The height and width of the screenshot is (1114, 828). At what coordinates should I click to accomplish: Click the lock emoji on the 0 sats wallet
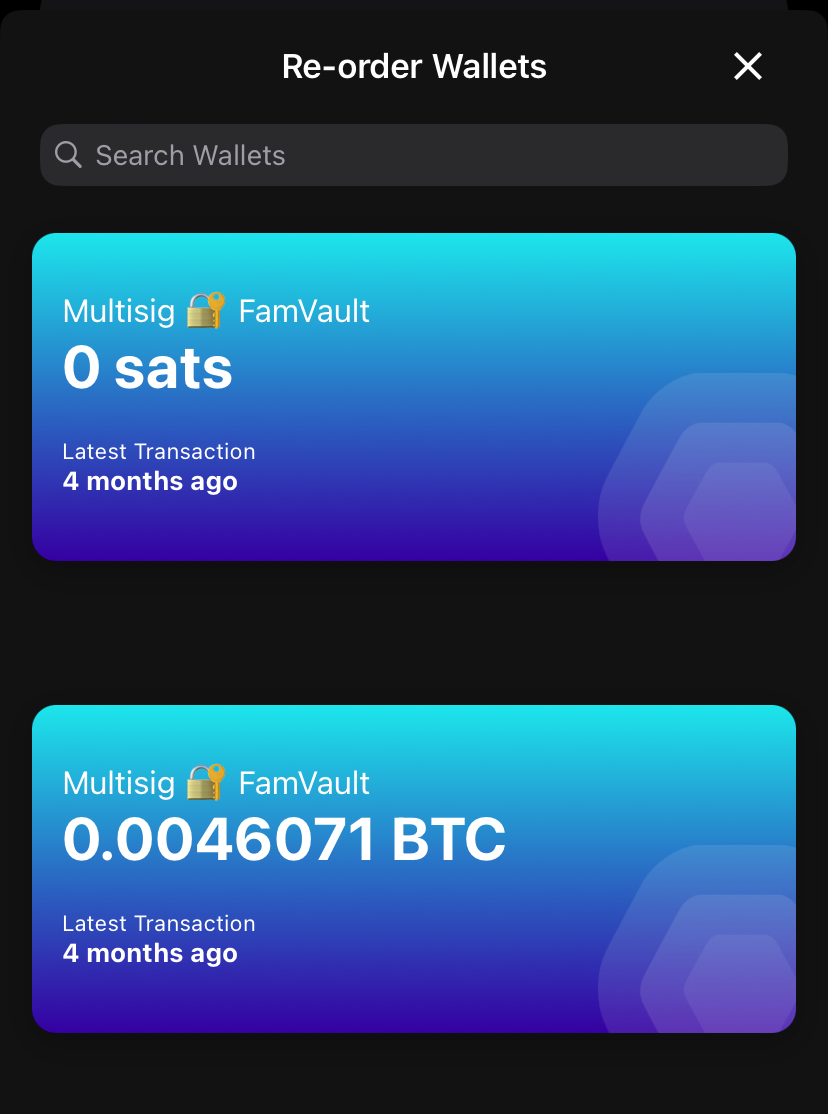click(x=206, y=311)
